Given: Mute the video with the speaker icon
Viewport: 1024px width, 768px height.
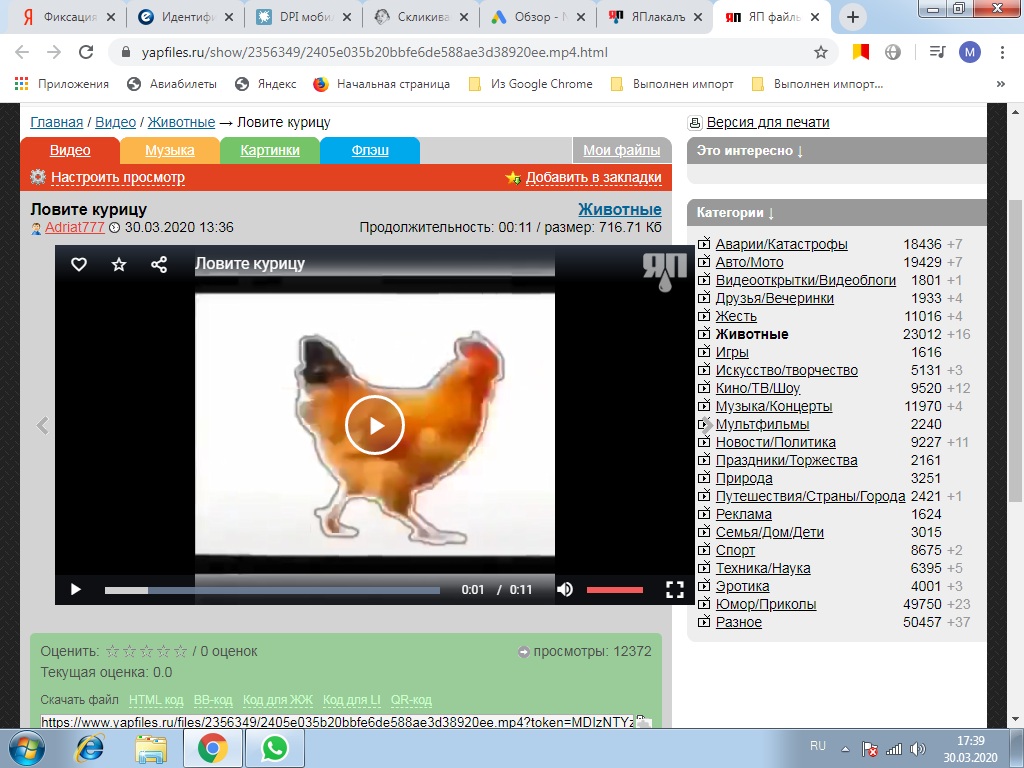Looking at the screenshot, I should [x=565, y=590].
